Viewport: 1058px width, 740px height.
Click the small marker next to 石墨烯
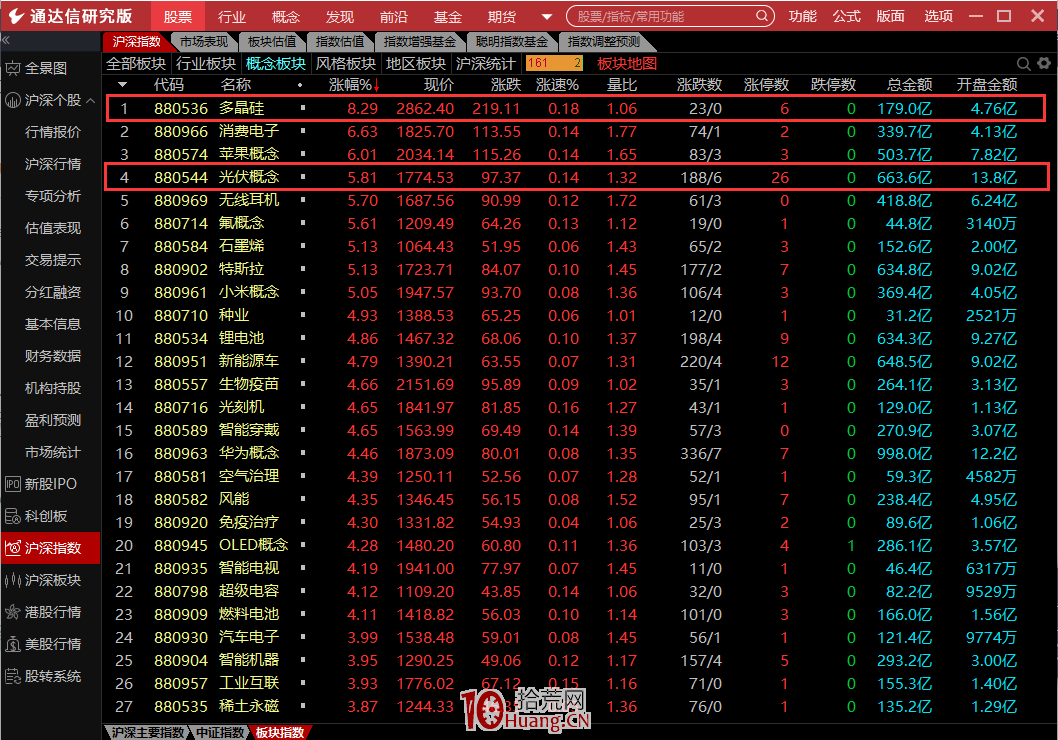303,246
